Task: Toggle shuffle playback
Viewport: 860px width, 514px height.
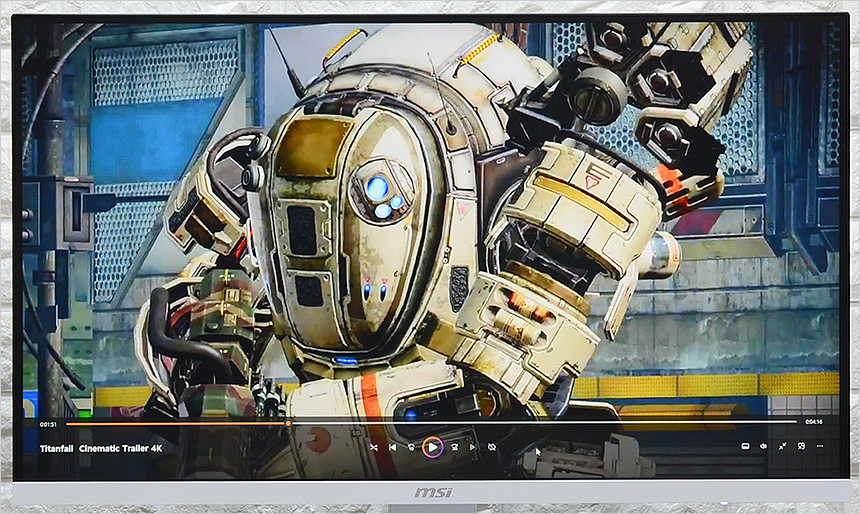Action: (374, 448)
